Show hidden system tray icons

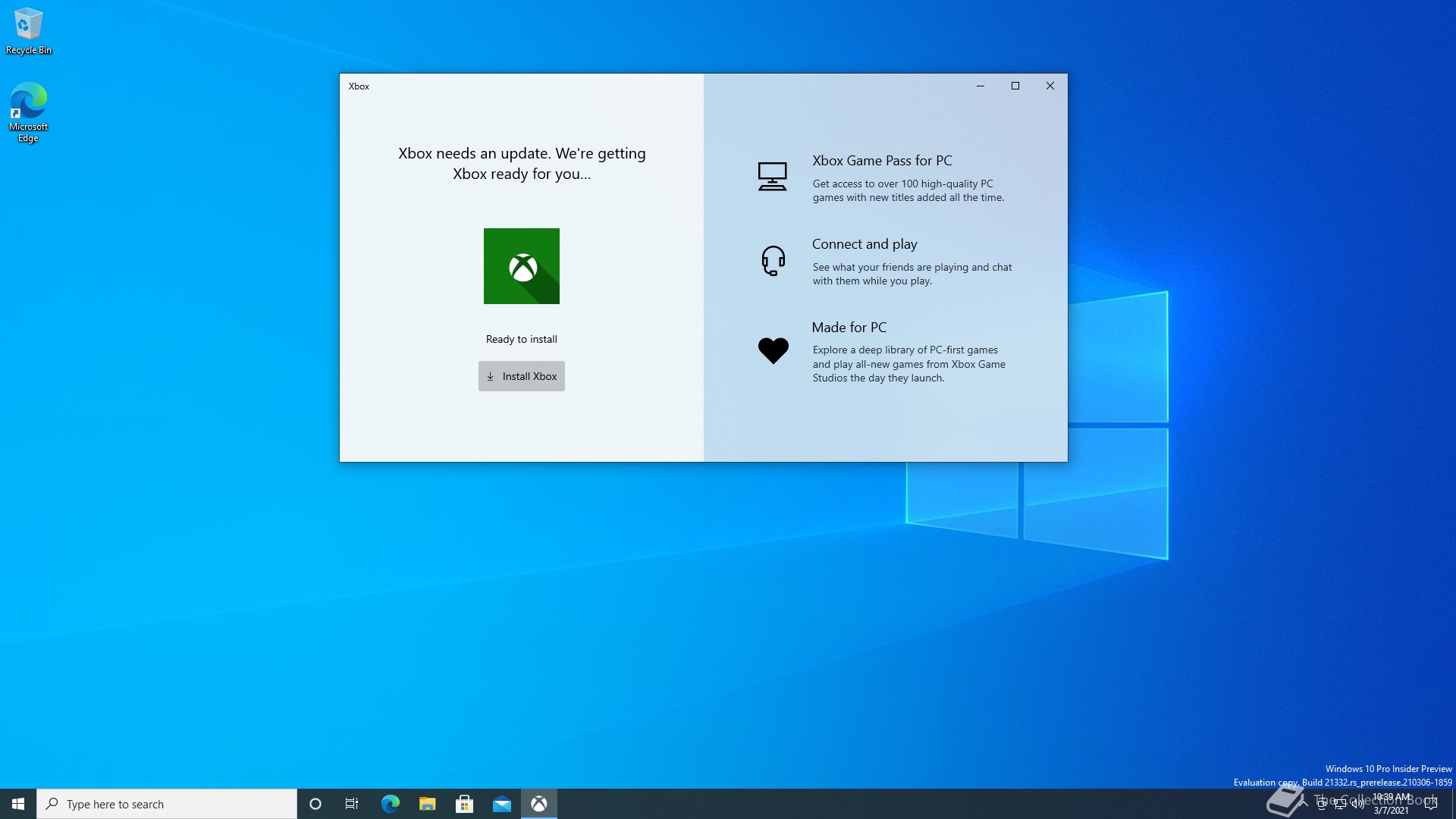coord(1304,804)
